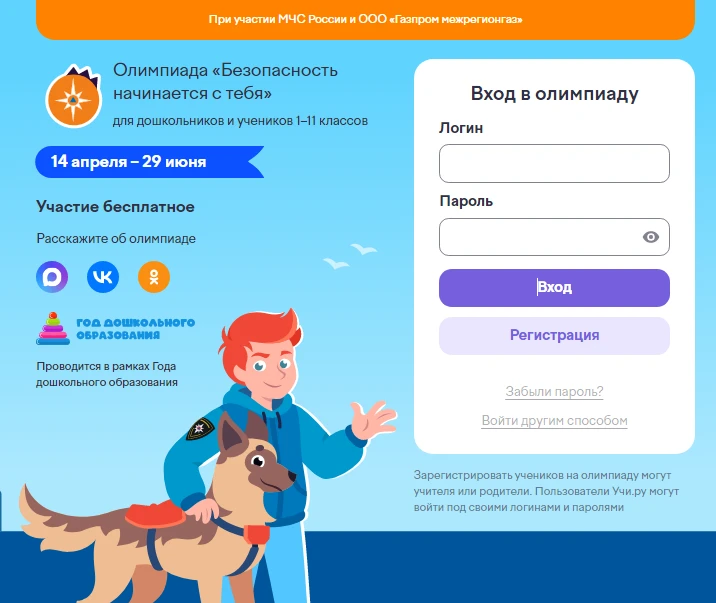Screen dimensions: 716x603
Task: Click the colorful pyramid toy logo
Action: pos(53,329)
